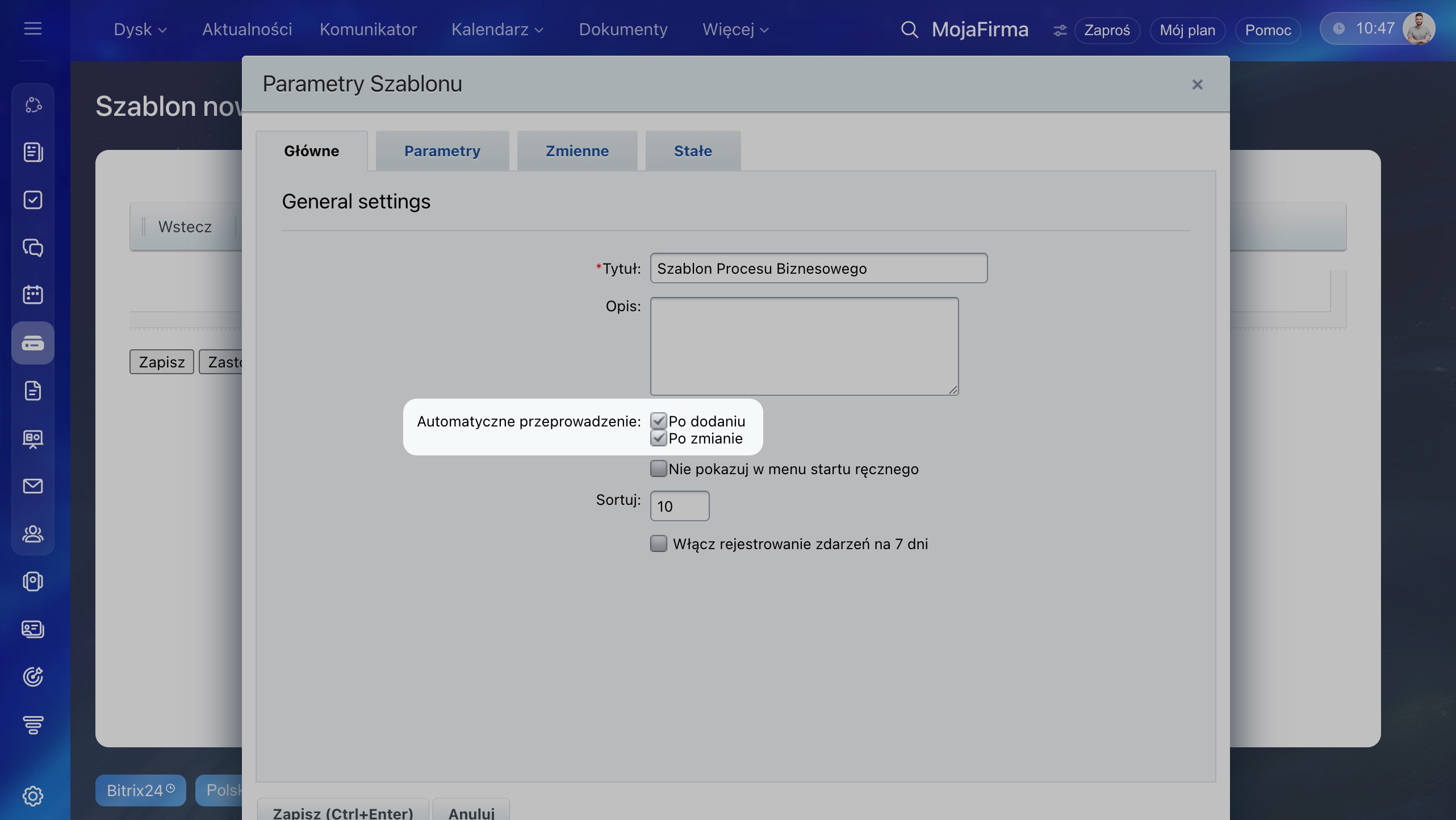Expand the Kalendarz dropdown menu
The height and width of the screenshot is (820, 1456).
pyautogui.click(x=497, y=30)
